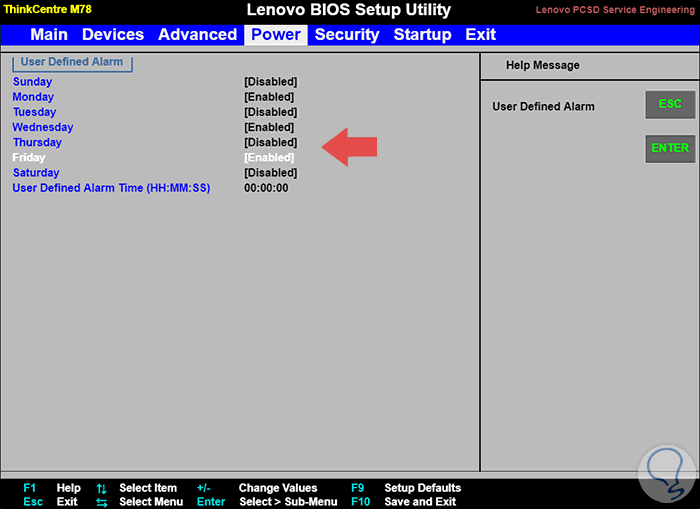Click Lenovo PCSD Service Engineering text
The width and height of the screenshot is (700, 509).
[x=615, y=10]
